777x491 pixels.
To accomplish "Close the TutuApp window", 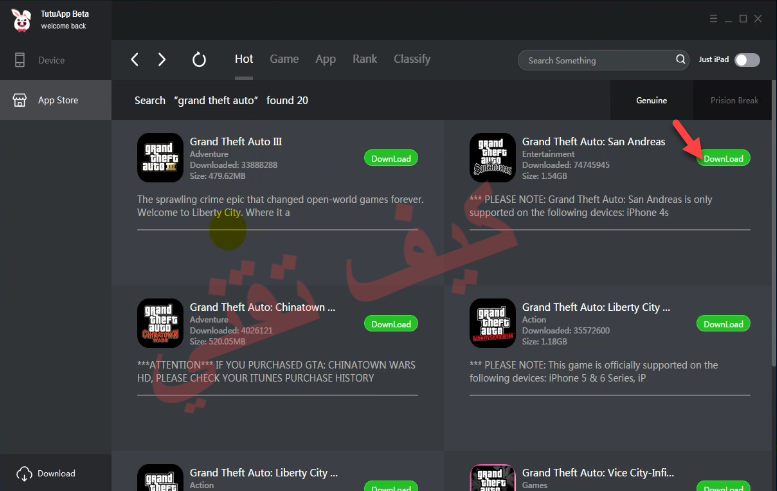I will 758,19.
